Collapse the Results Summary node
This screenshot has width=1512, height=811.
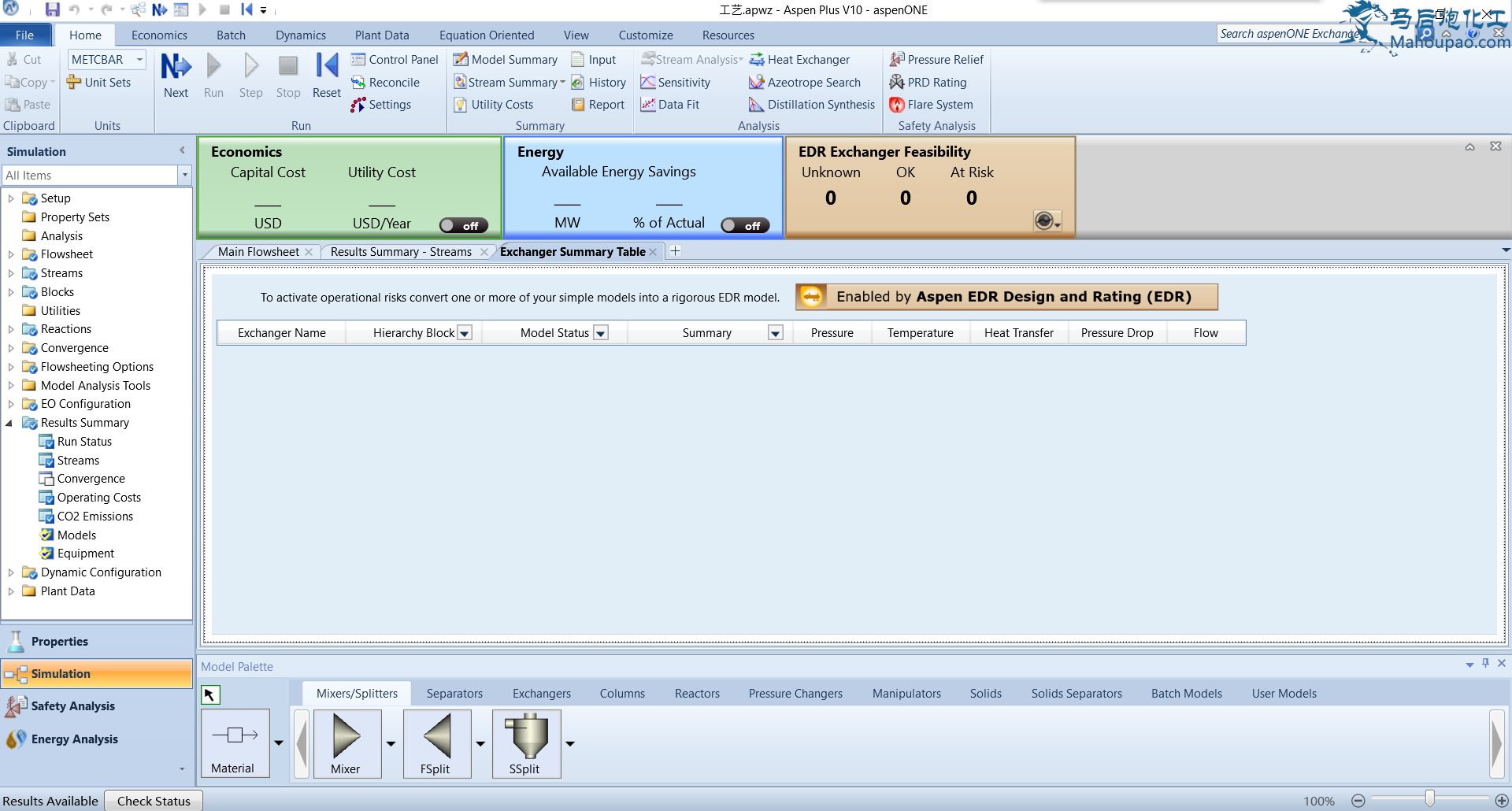click(x=9, y=423)
